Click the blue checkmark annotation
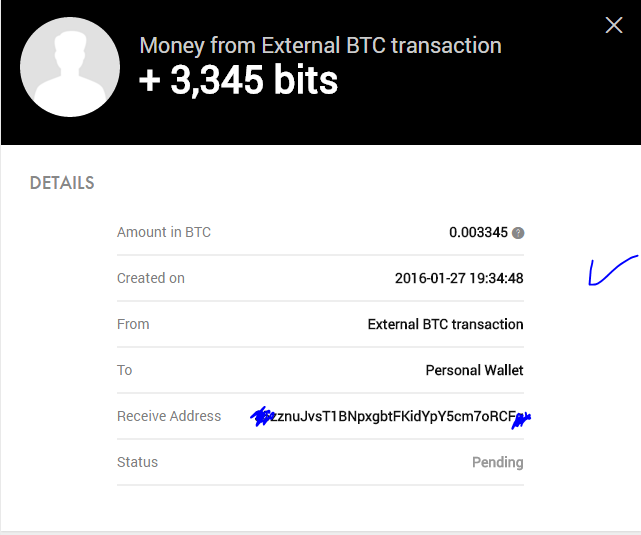 613,271
